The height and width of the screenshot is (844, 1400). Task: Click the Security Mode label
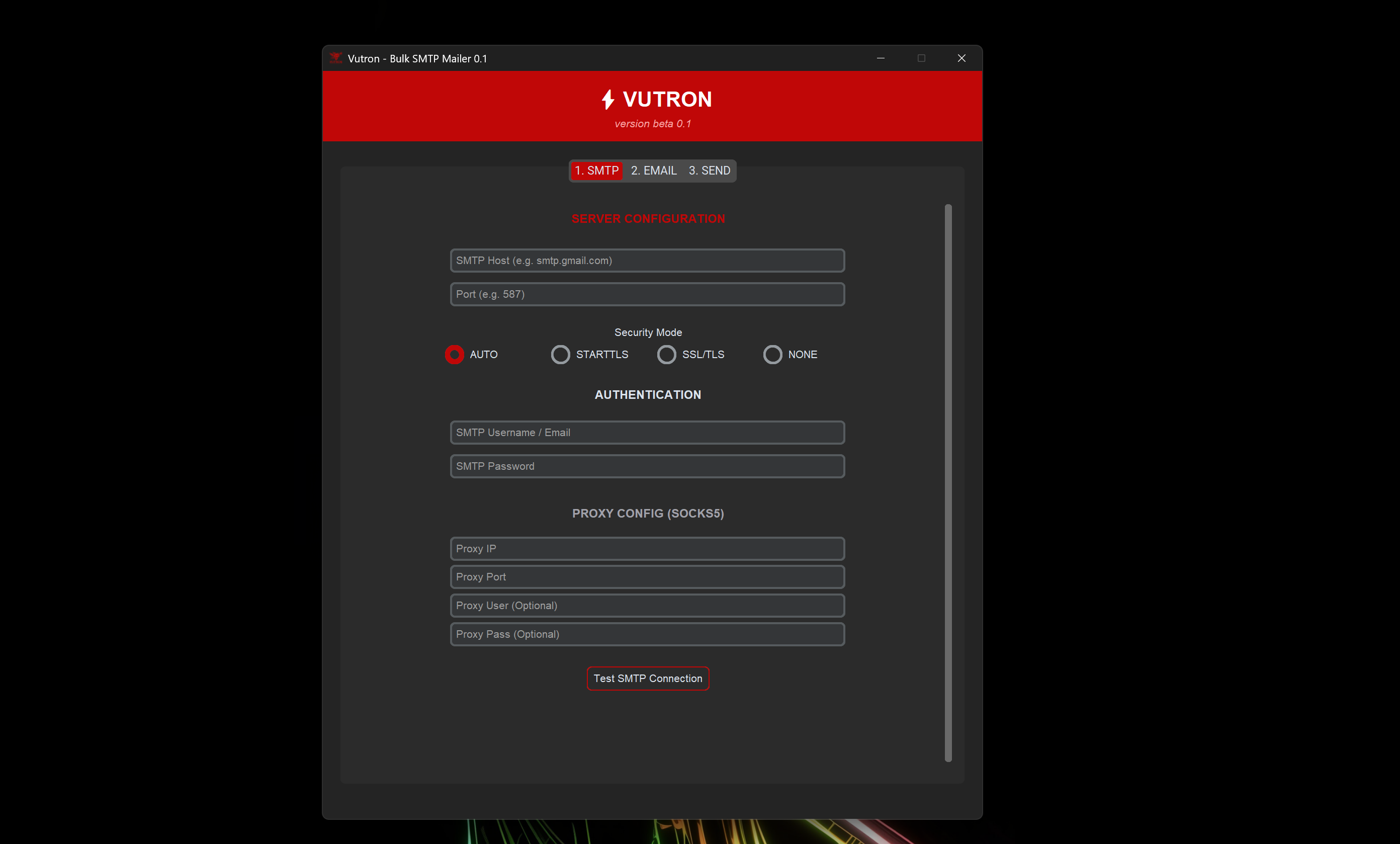point(648,332)
